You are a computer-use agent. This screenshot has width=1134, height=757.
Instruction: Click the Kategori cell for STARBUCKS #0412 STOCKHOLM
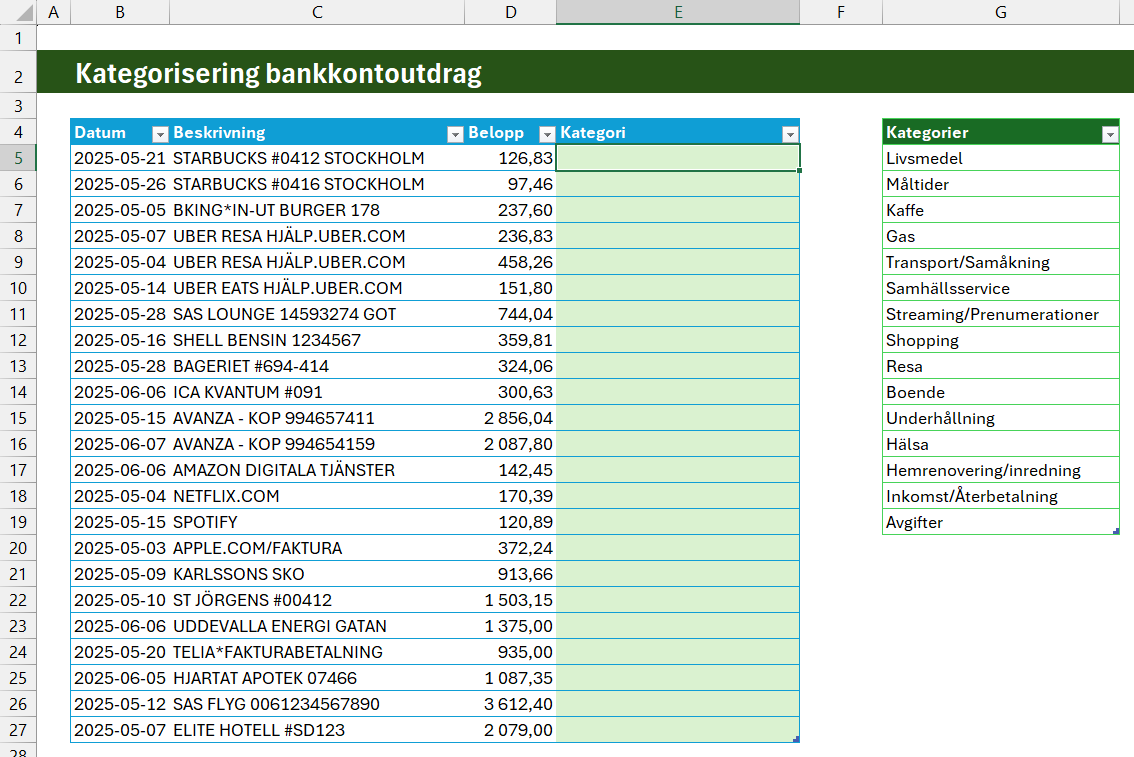click(678, 158)
